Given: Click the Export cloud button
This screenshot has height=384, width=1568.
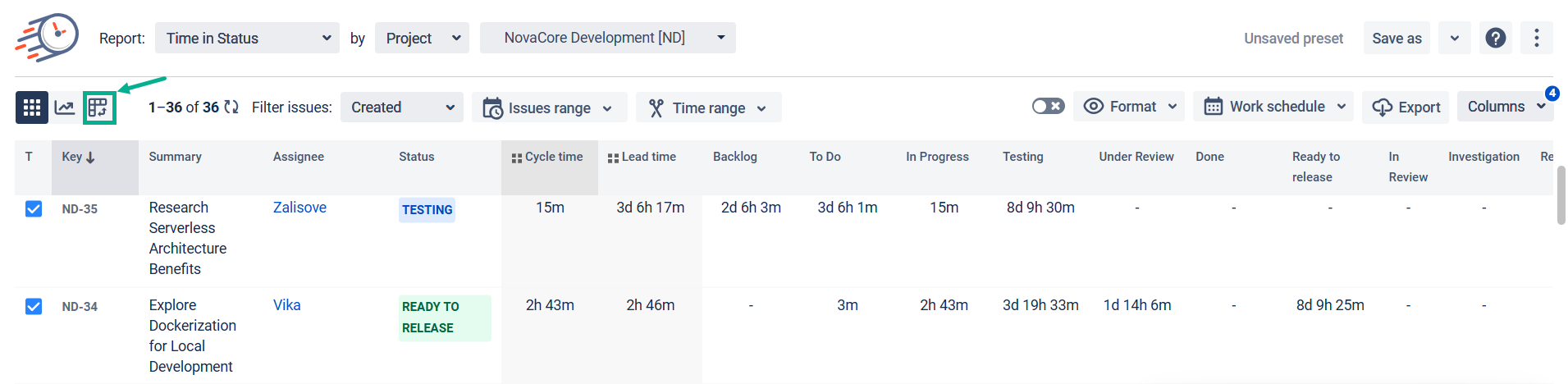Looking at the screenshot, I should [x=1406, y=107].
